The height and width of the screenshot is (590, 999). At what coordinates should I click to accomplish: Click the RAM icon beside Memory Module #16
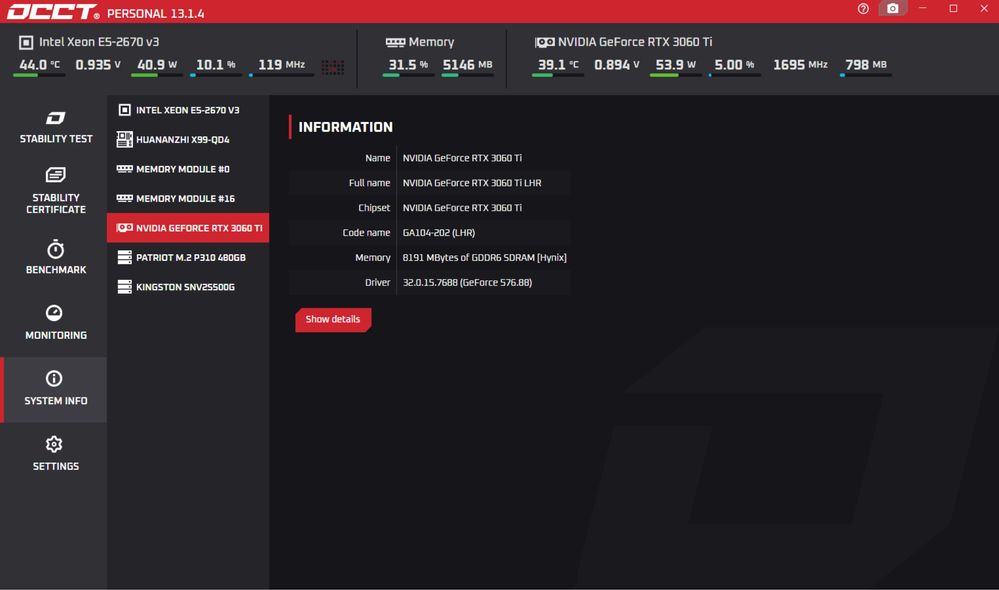point(125,198)
